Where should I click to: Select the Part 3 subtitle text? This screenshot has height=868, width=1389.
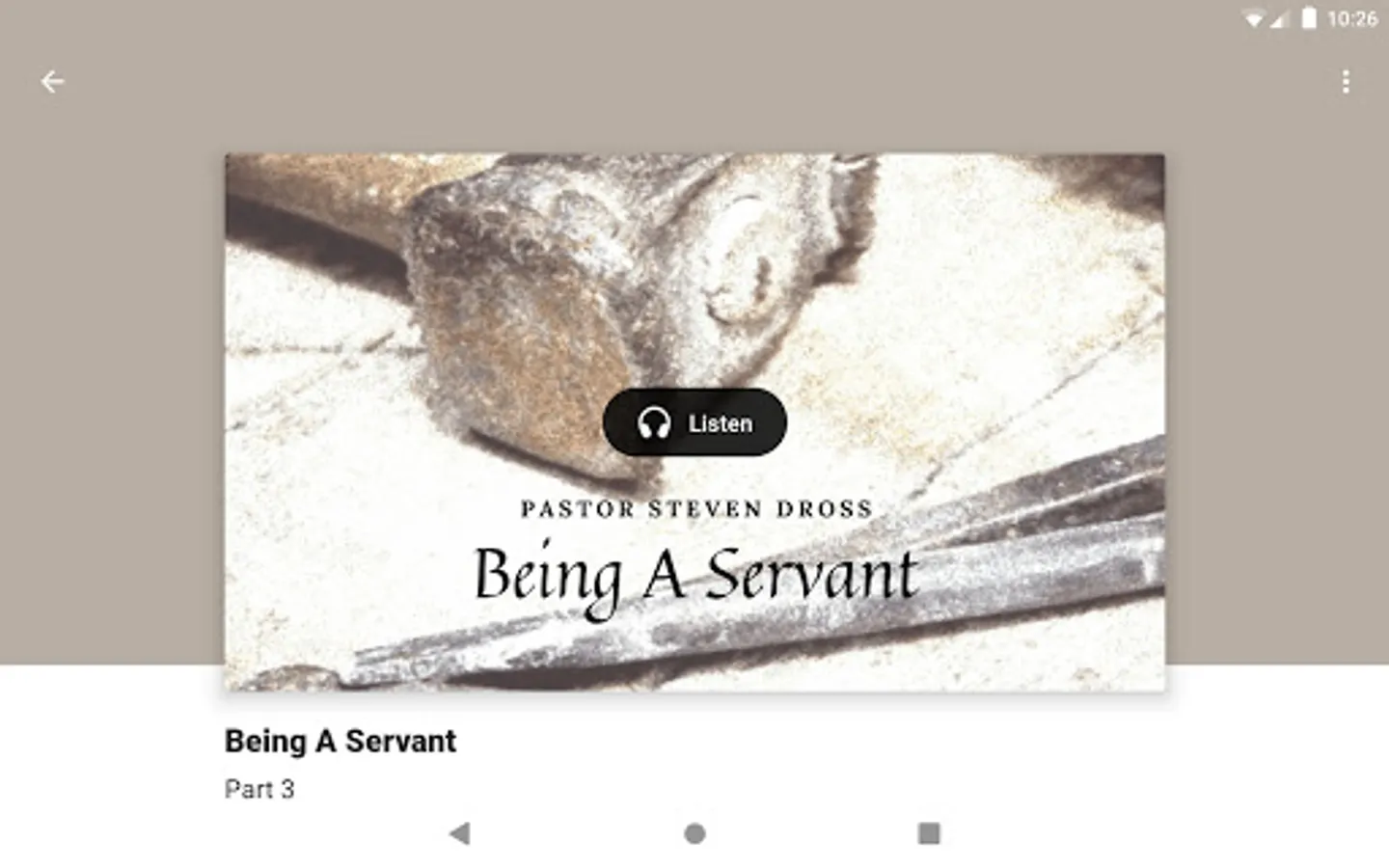[259, 789]
